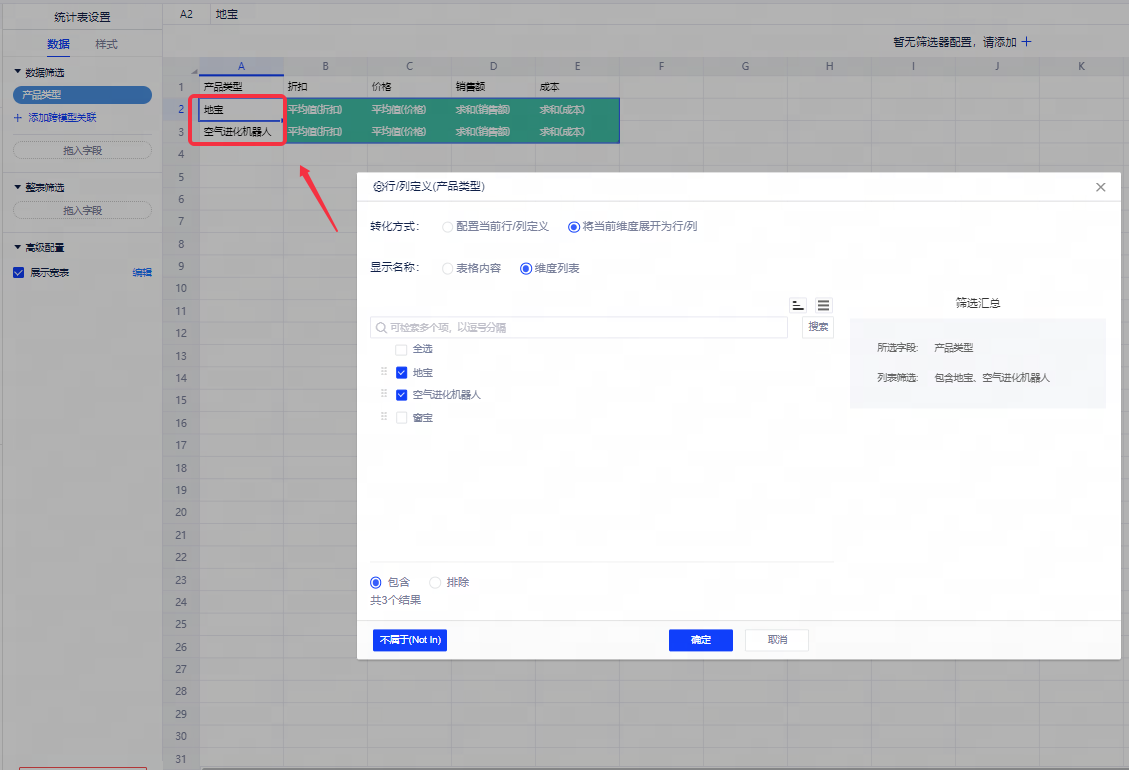The image size is (1129, 770).
Task: Switch to the 样式 tab
Action: [x=106, y=44]
